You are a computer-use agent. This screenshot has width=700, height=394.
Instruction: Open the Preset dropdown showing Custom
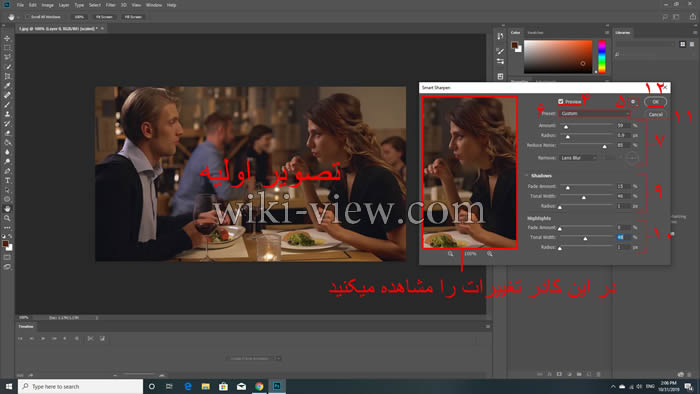click(x=594, y=114)
